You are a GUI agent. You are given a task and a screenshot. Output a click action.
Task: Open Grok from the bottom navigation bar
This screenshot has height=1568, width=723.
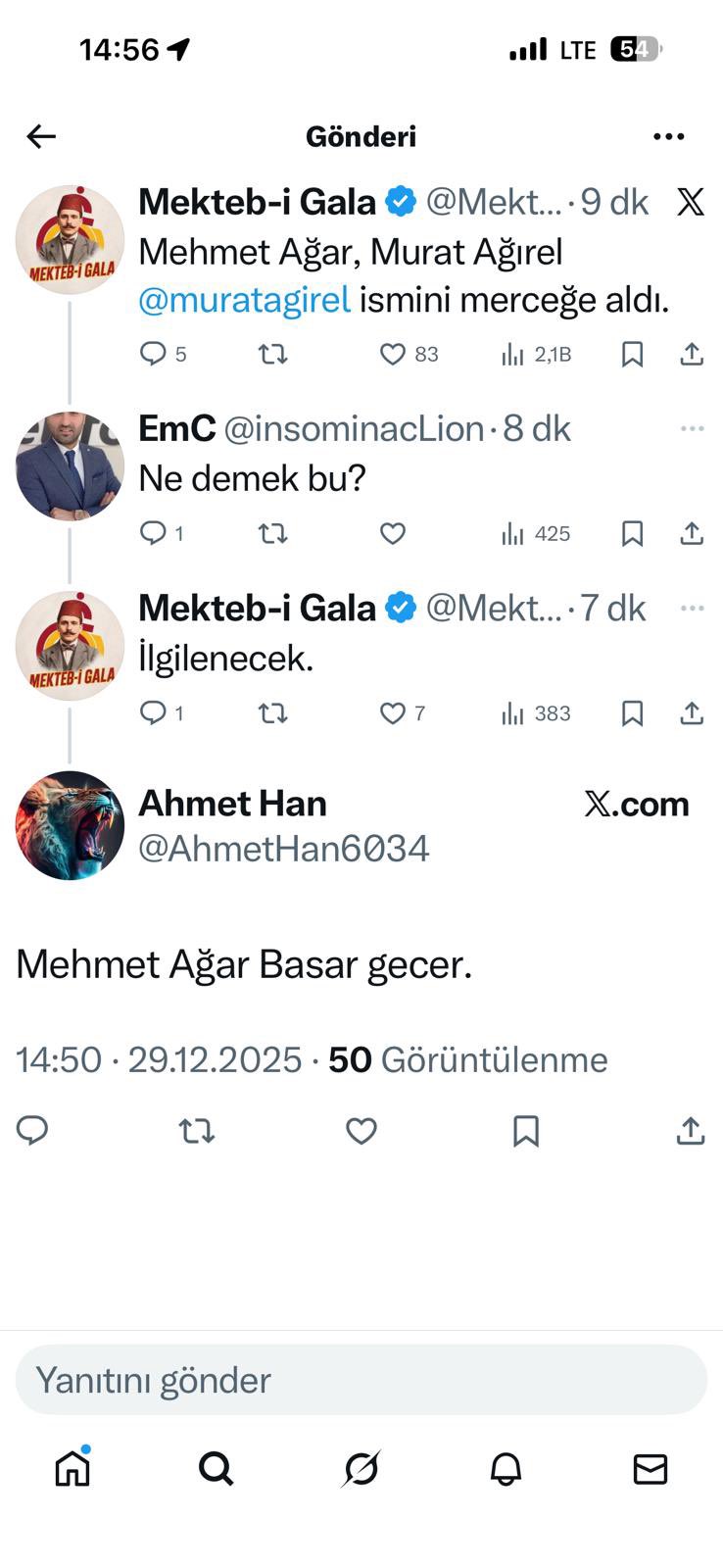(361, 1468)
